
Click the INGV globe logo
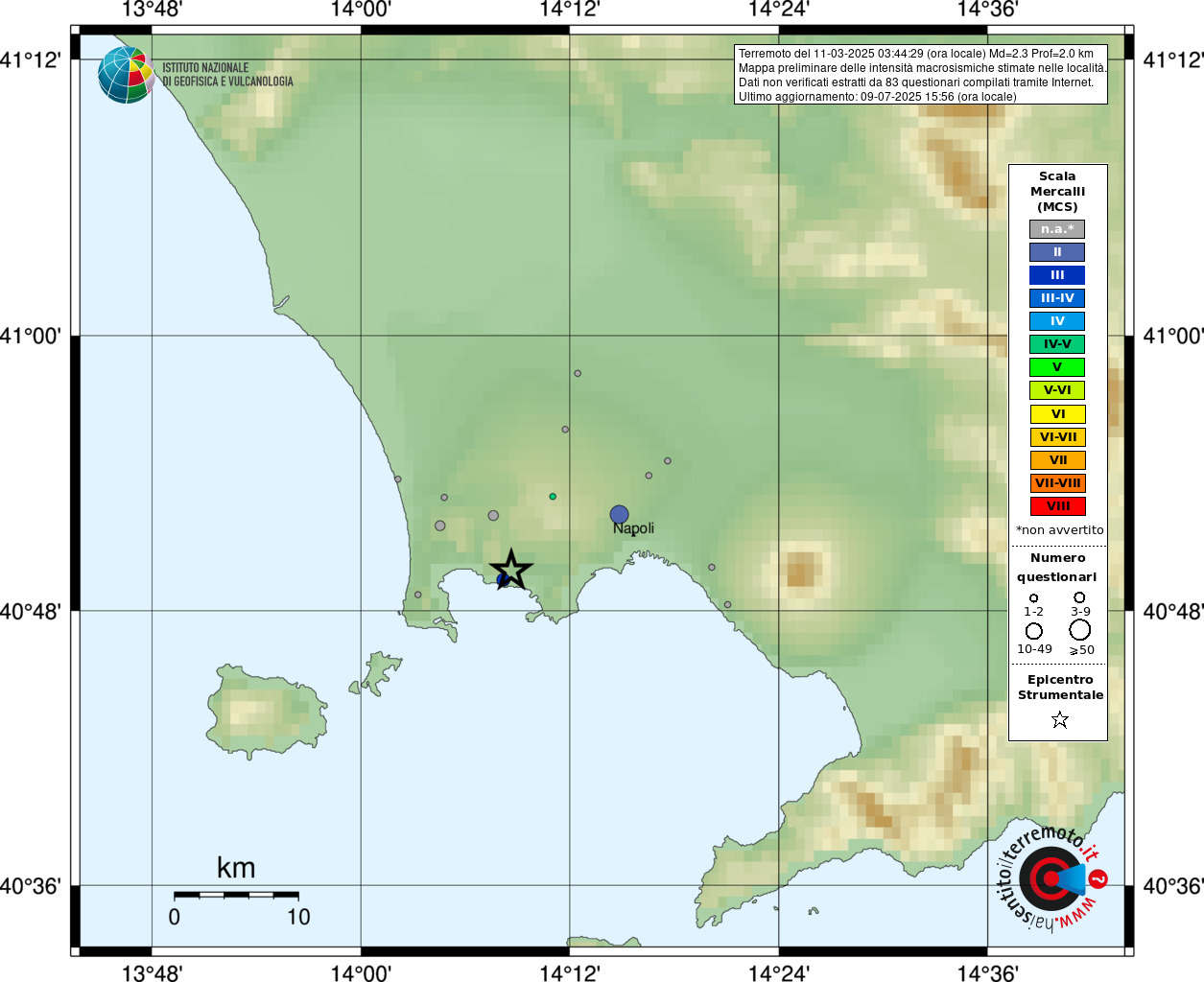click(126, 75)
